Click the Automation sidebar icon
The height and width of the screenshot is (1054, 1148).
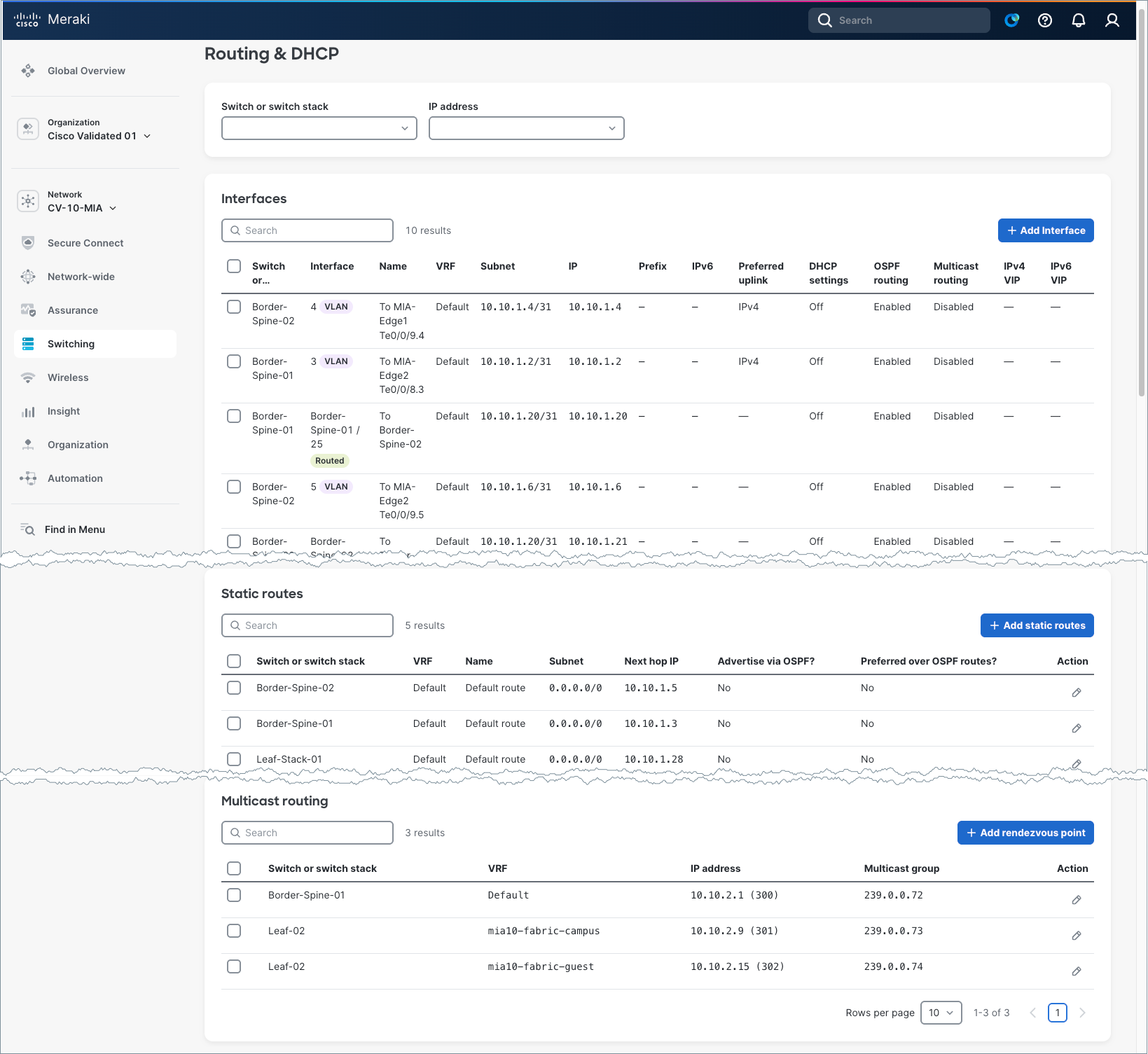click(x=28, y=478)
